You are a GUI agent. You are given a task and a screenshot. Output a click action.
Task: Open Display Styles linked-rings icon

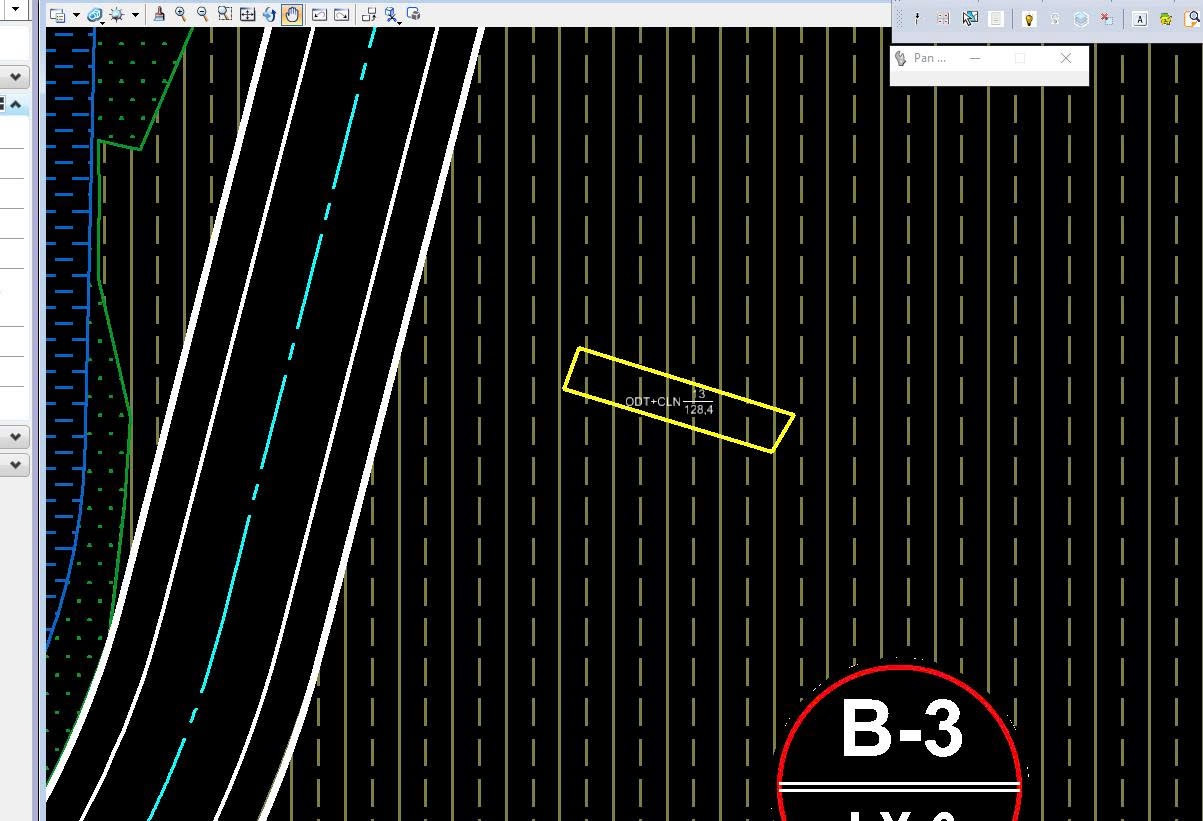tap(94, 15)
